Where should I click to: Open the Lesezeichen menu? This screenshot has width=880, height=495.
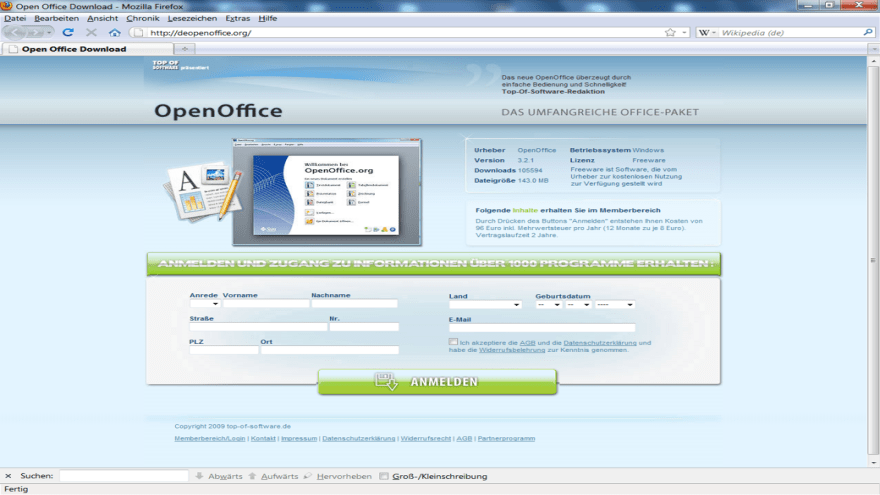click(192, 18)
